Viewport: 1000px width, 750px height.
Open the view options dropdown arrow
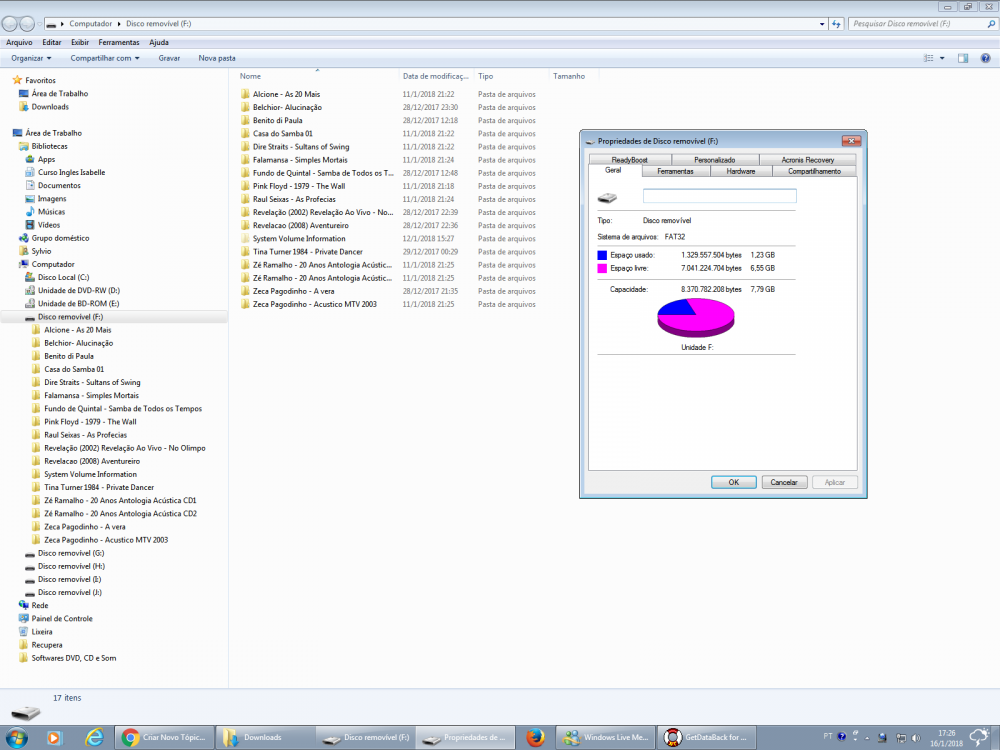[942, 58]
